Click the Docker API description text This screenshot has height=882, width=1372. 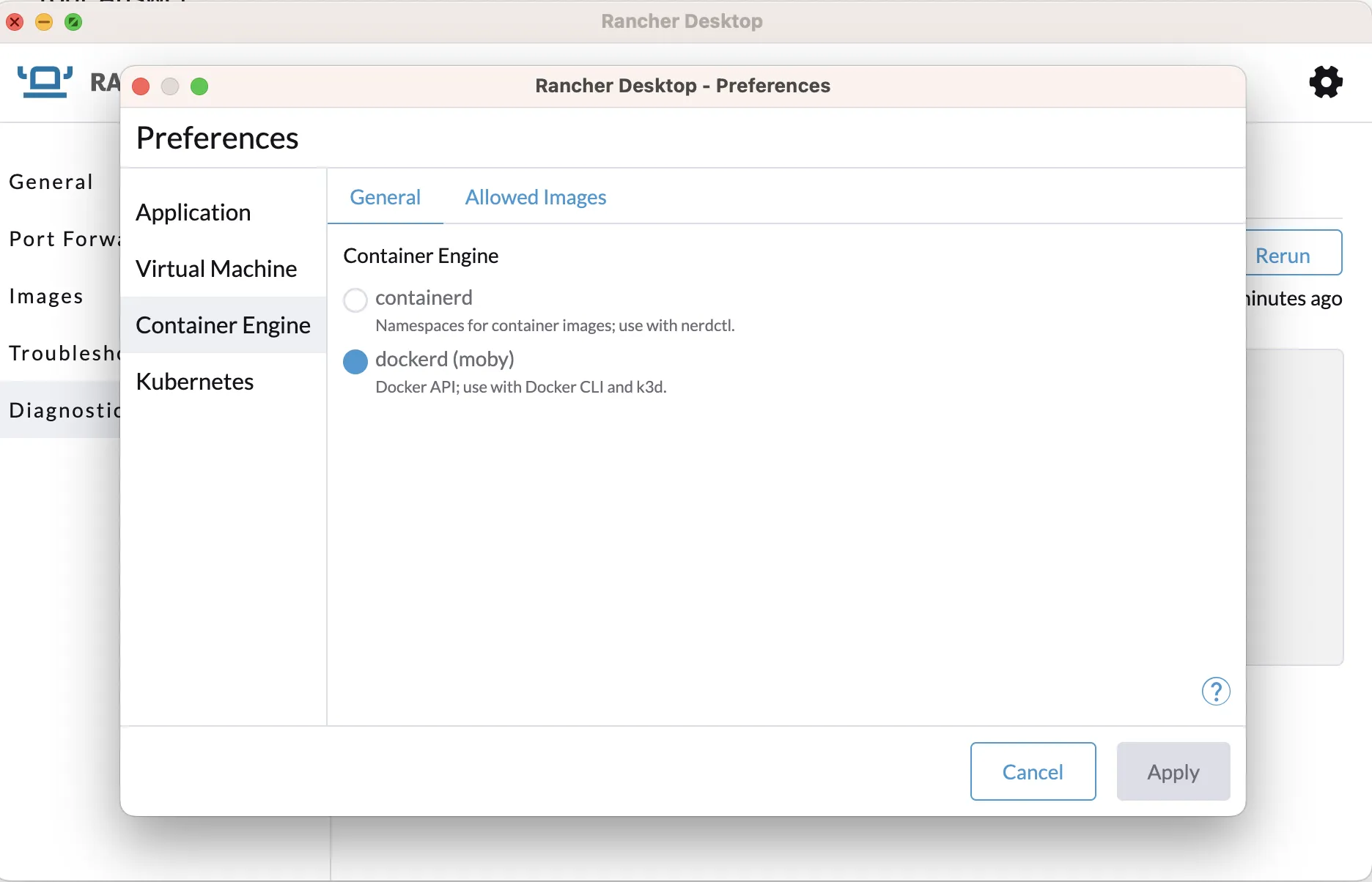click(x=521, y=387)
